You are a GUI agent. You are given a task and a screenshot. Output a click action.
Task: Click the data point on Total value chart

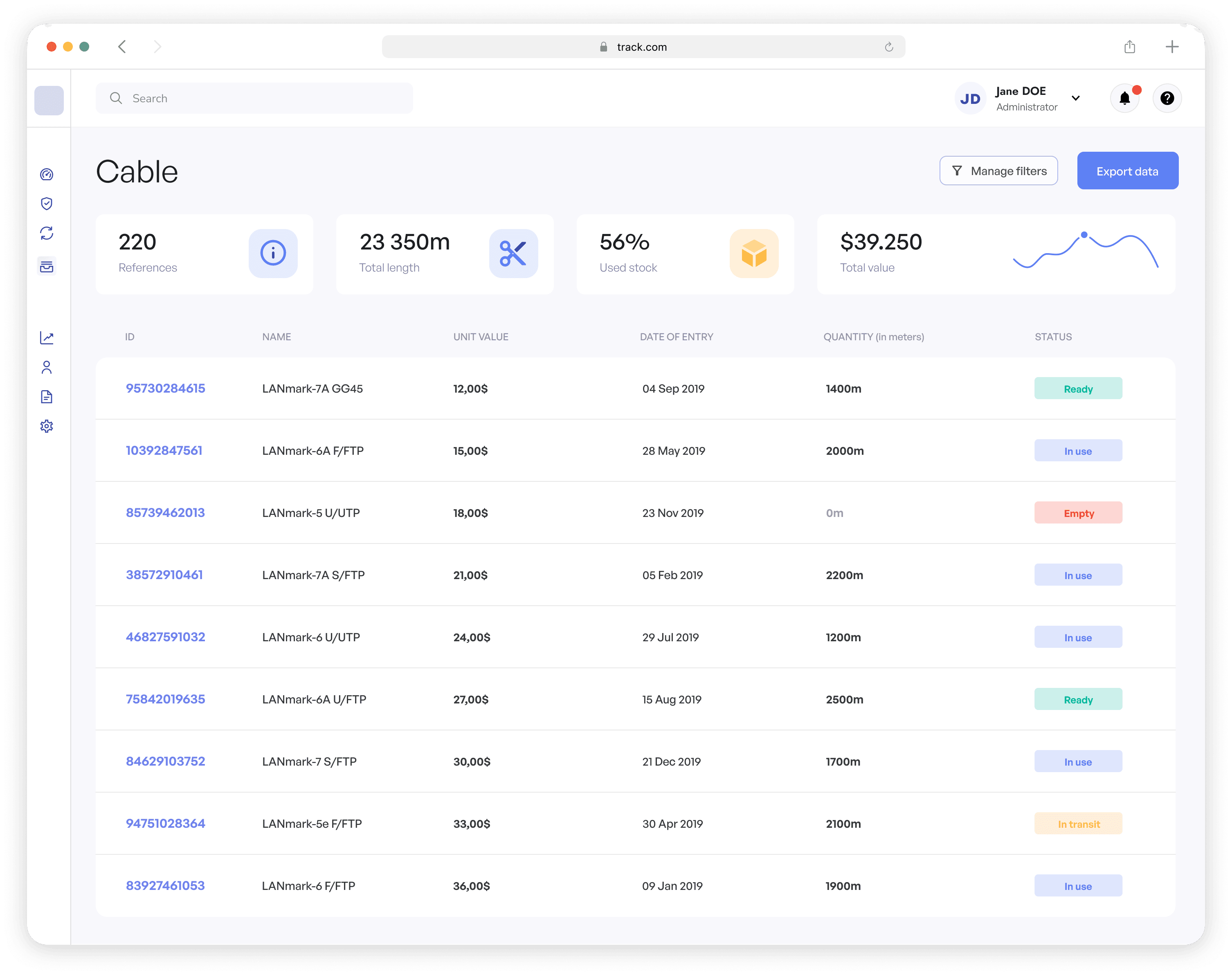point(1084,235)
